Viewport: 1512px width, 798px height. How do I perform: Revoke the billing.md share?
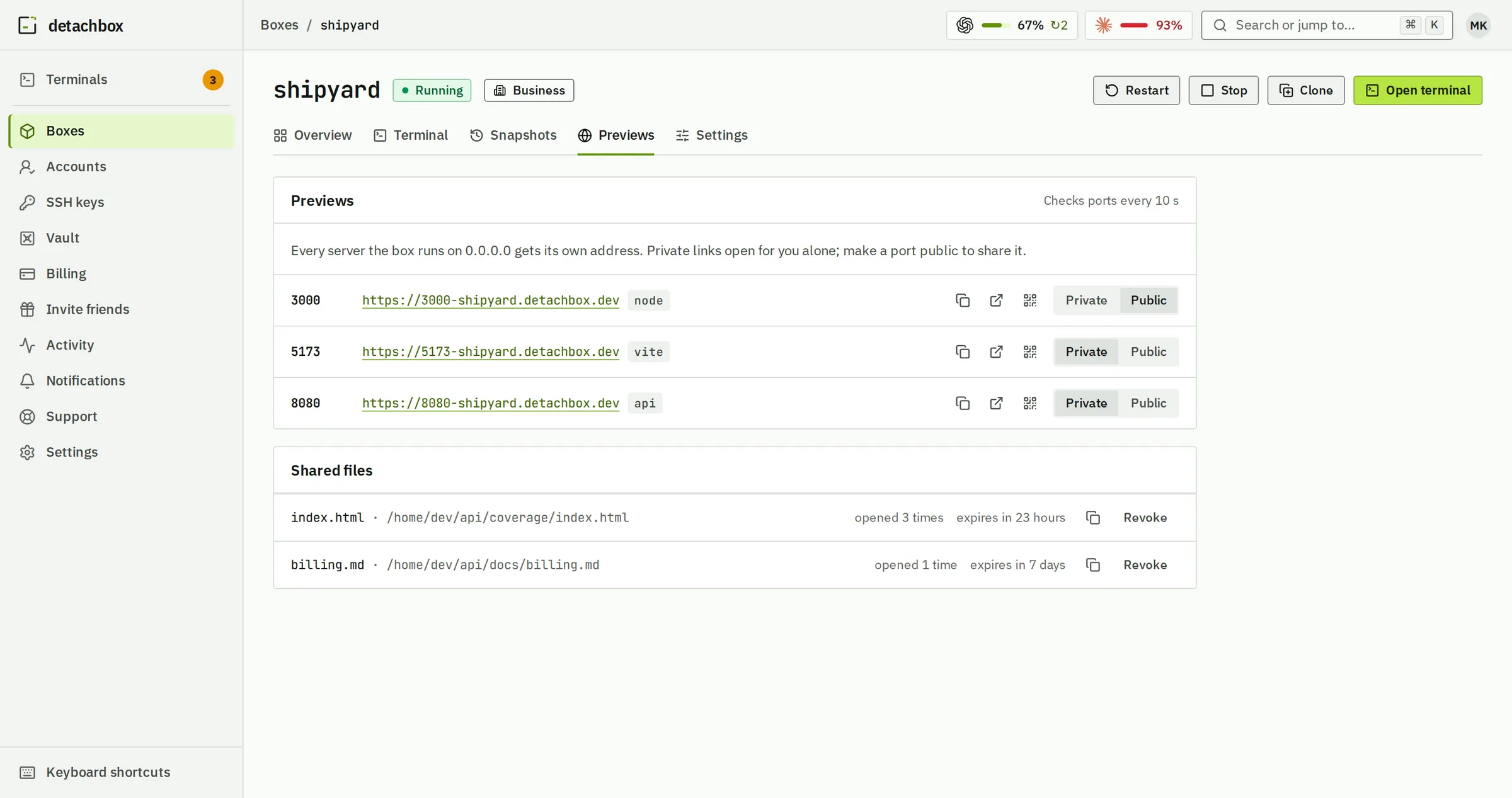click(x=1145, y=565)
